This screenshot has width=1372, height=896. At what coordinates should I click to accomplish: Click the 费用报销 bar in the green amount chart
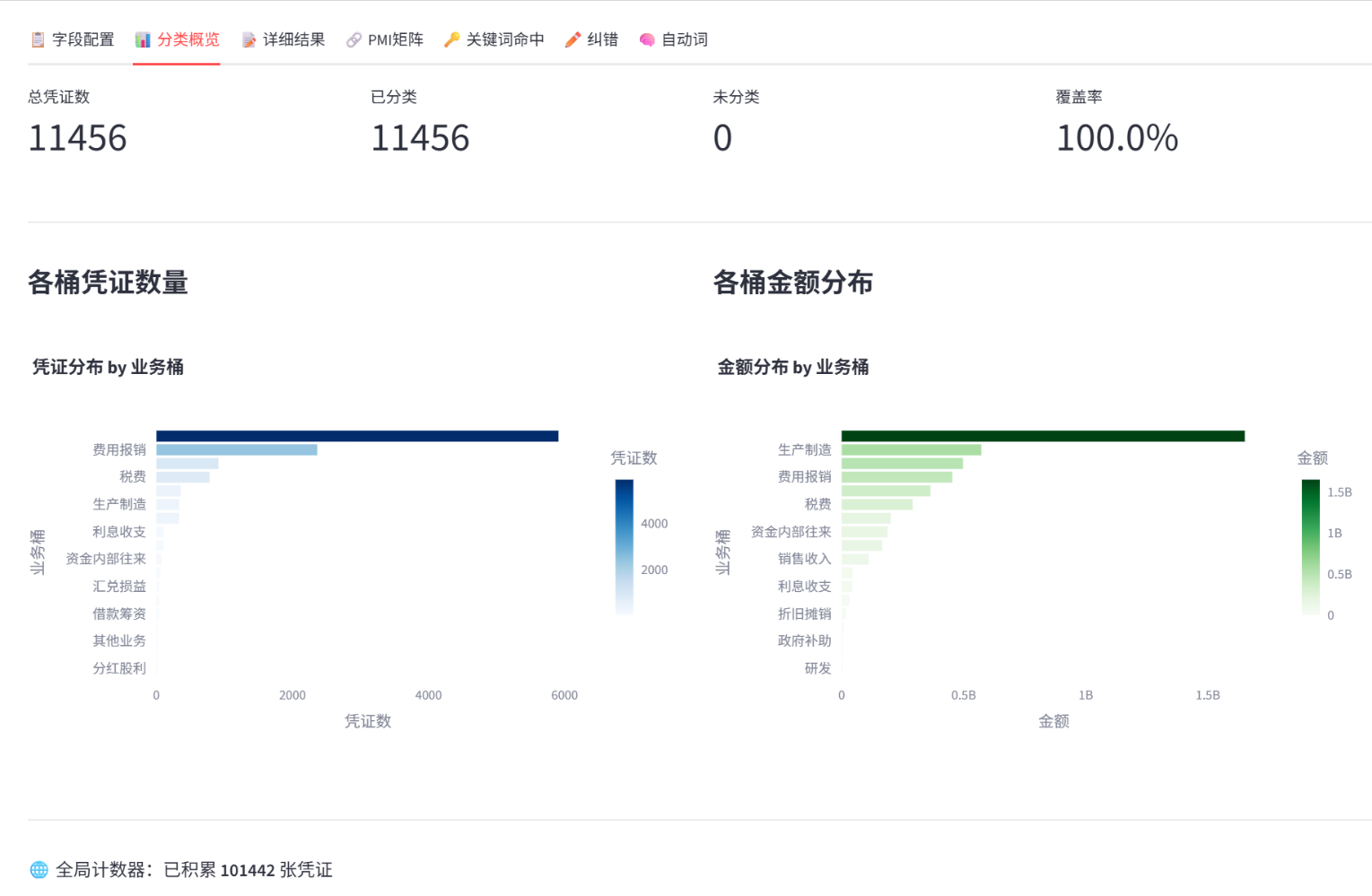pyautogui.click(x=896, y=477)
